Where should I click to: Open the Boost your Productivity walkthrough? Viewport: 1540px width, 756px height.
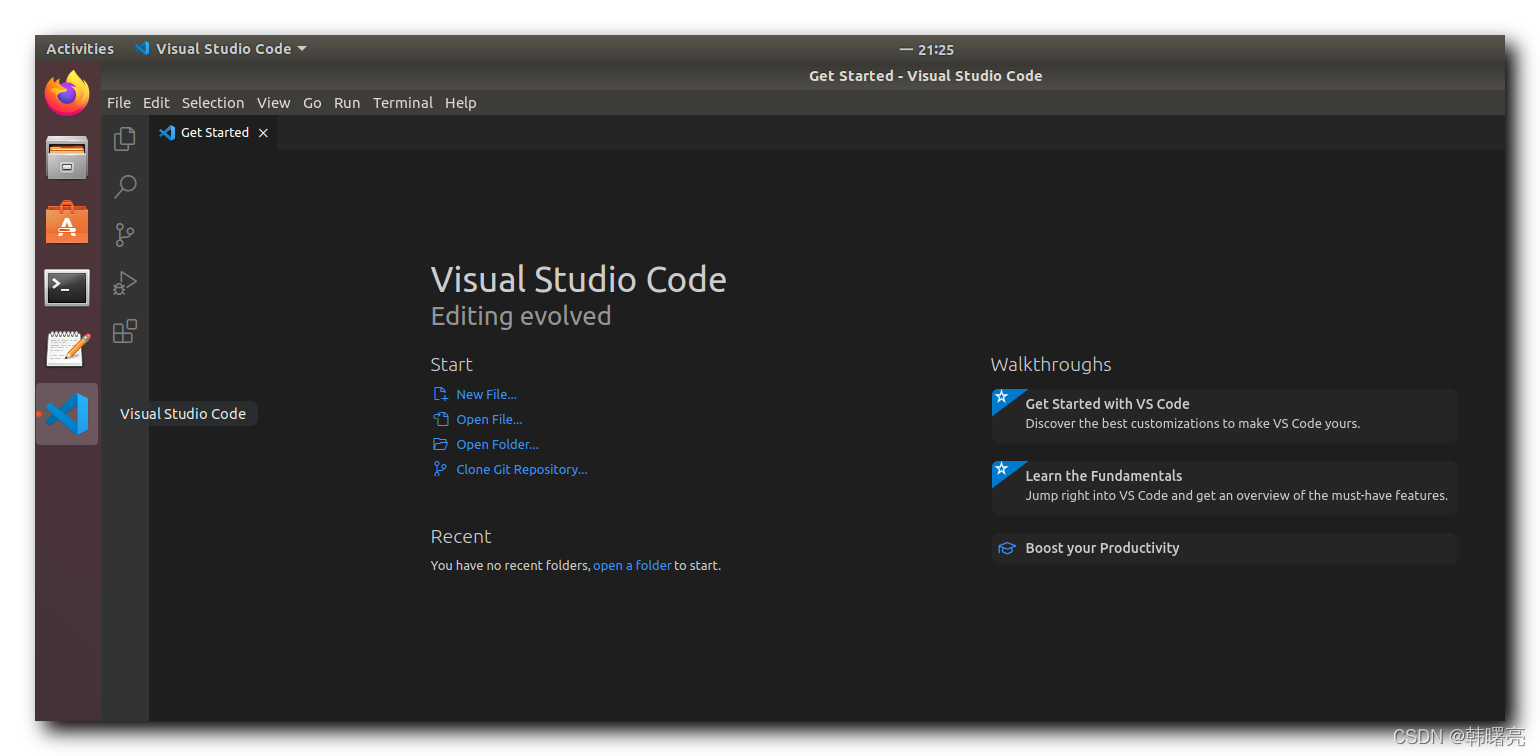1225,548
